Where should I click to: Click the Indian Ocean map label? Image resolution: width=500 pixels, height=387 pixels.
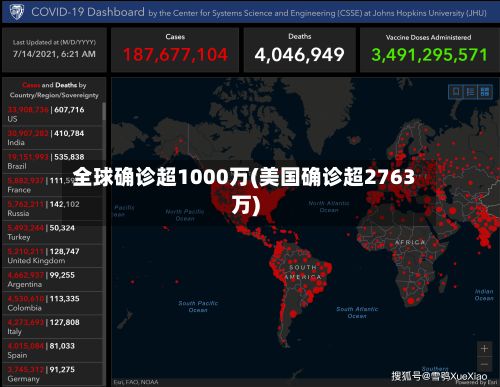click(x=484, y=295)
